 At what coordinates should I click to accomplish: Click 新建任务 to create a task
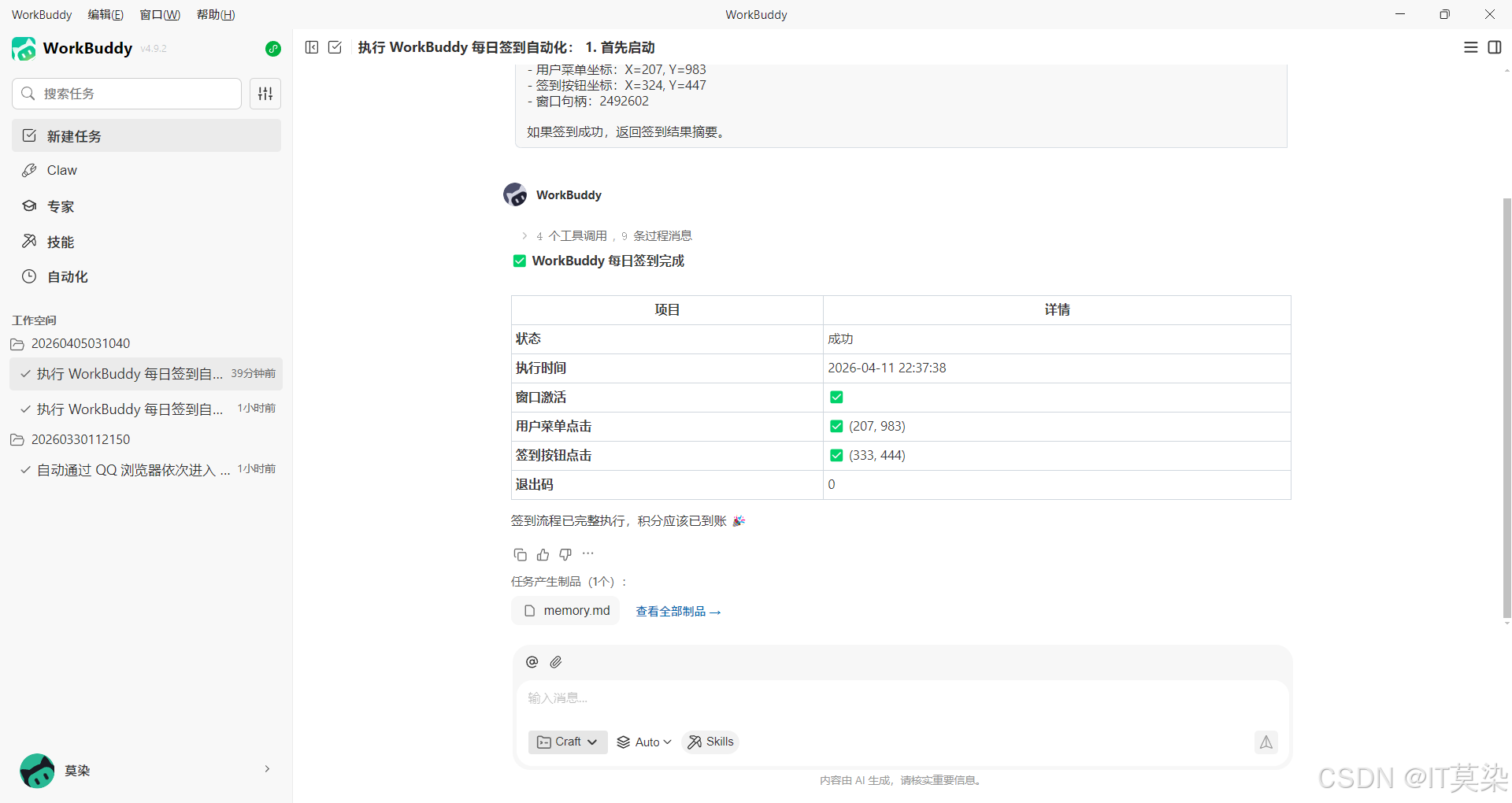pyautogui.click(x=146, y=135)
